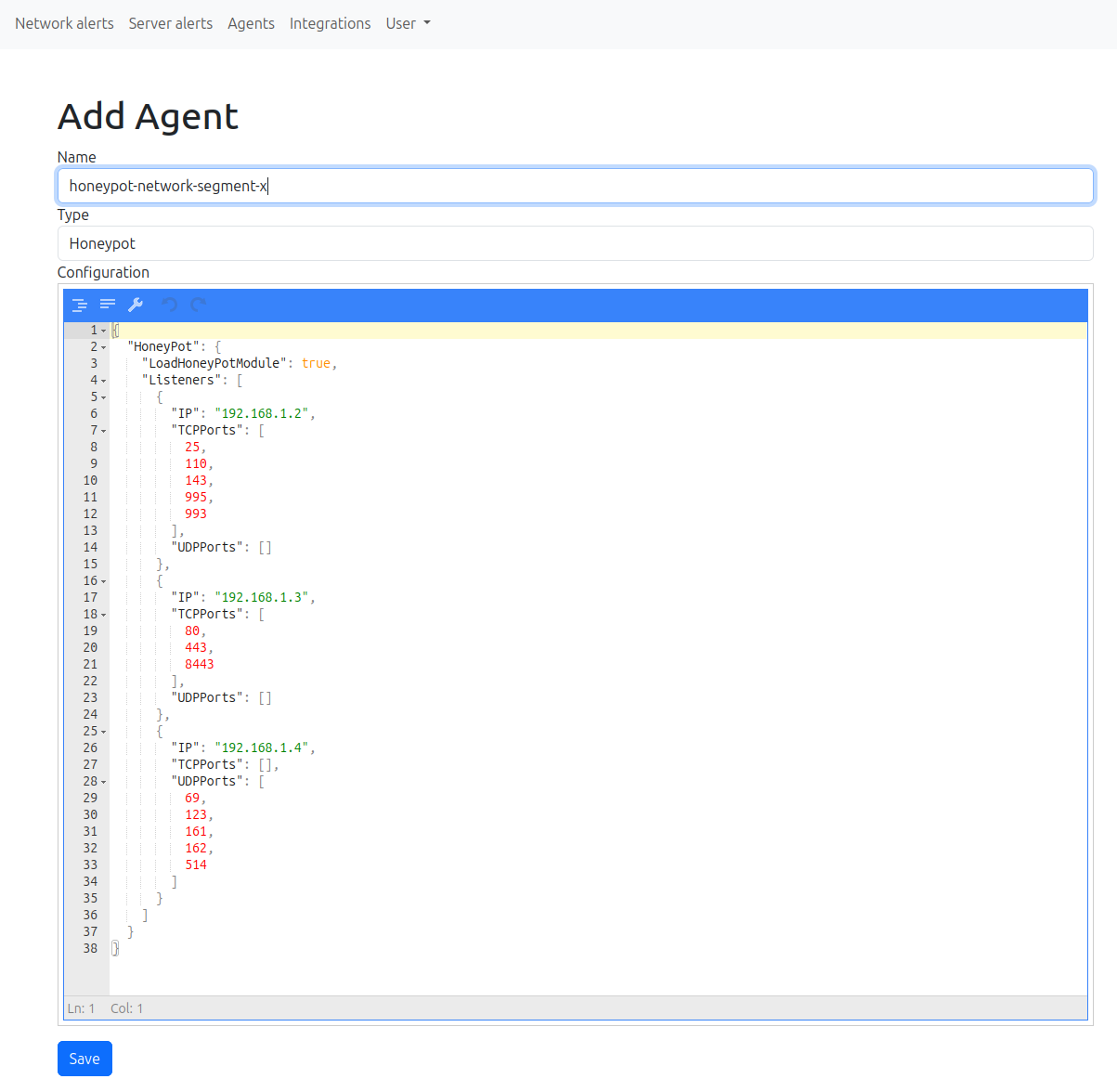1117x1092 pixels.
Task: Open the Type select showing Honeypot
Action: [x=576, y=243]
